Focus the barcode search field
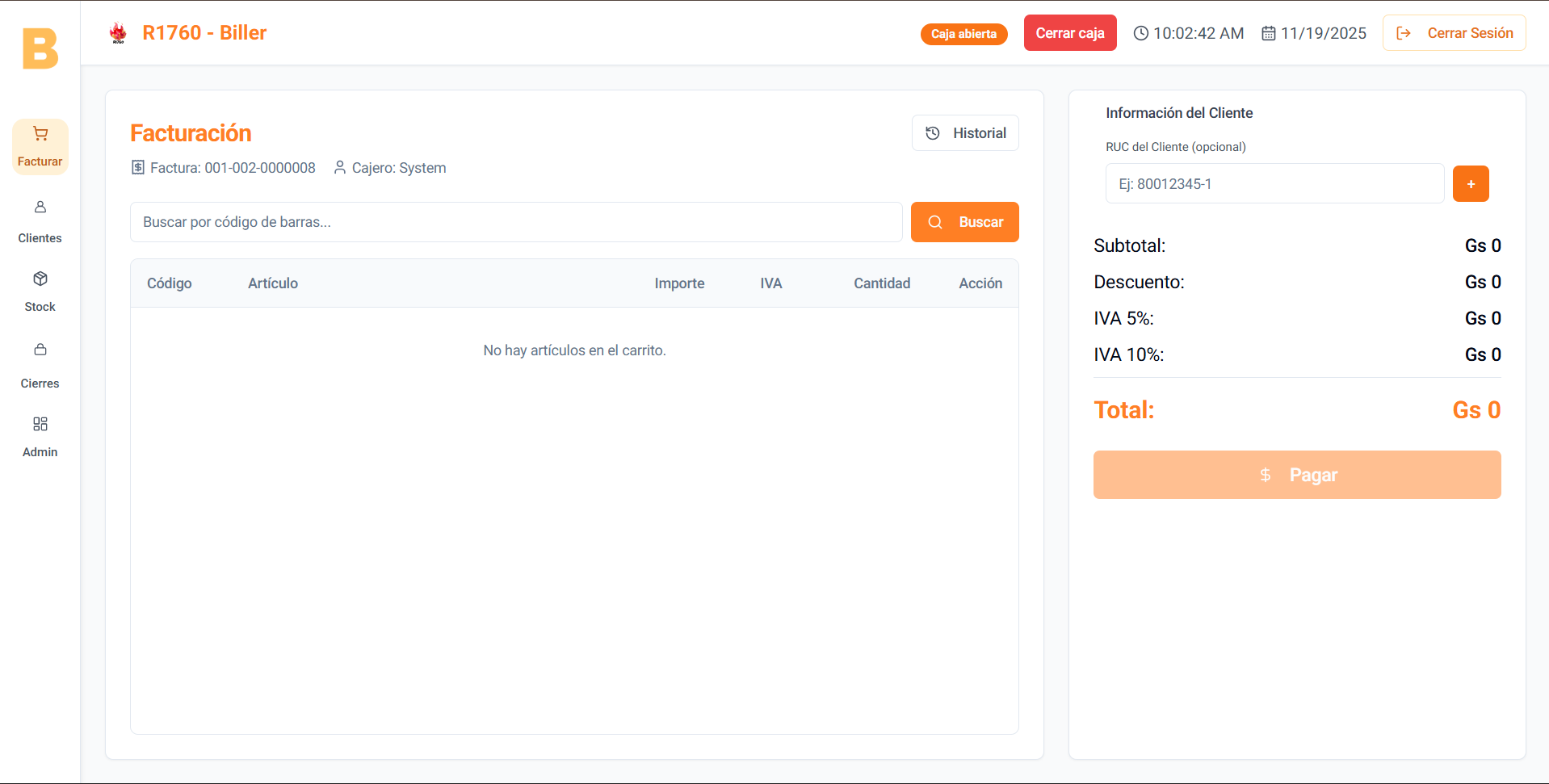The width and height of the screenshot is (1549, 784). [x=516, y=222]
